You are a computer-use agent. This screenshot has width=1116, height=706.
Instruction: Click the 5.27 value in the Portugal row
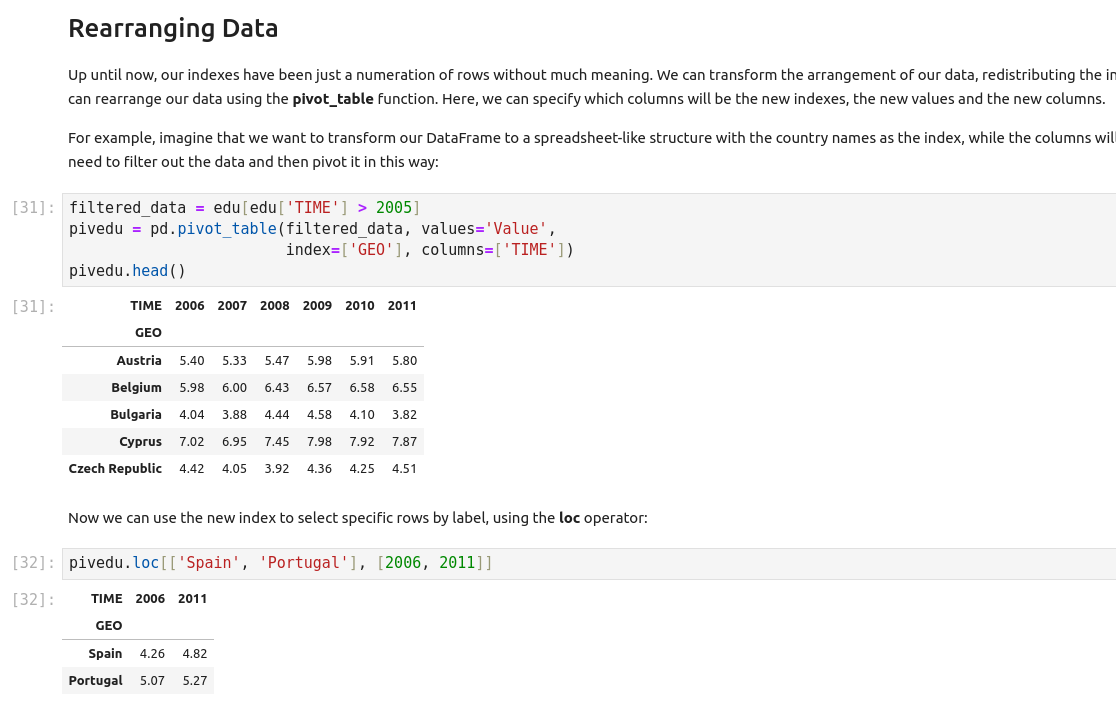click(x=194, y=680)
